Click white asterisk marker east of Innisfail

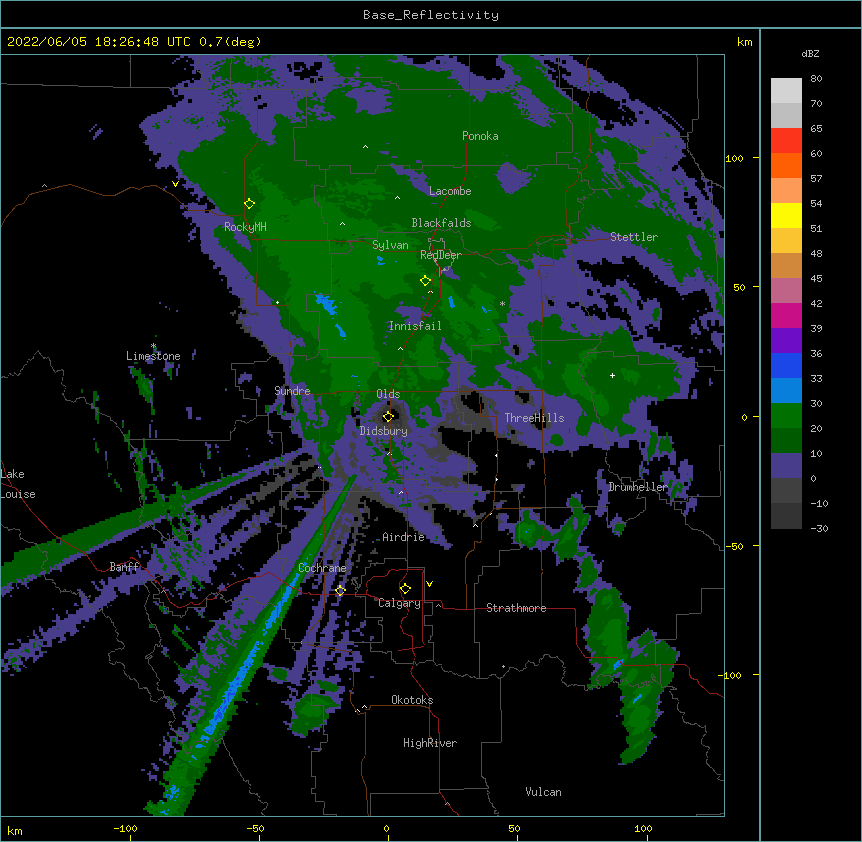coord(502,303)
